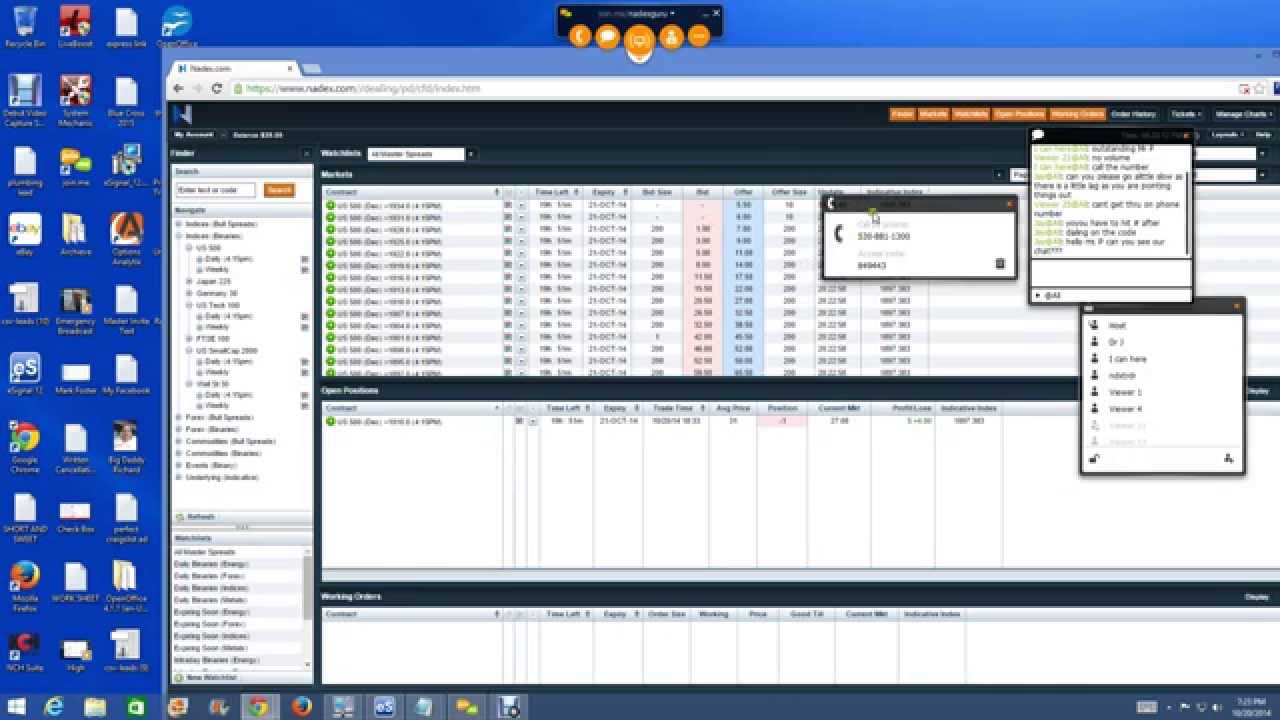Close the Finder panel
Image resolution: width=1280 pixels, height=720 pixels.
coord(307,154)
